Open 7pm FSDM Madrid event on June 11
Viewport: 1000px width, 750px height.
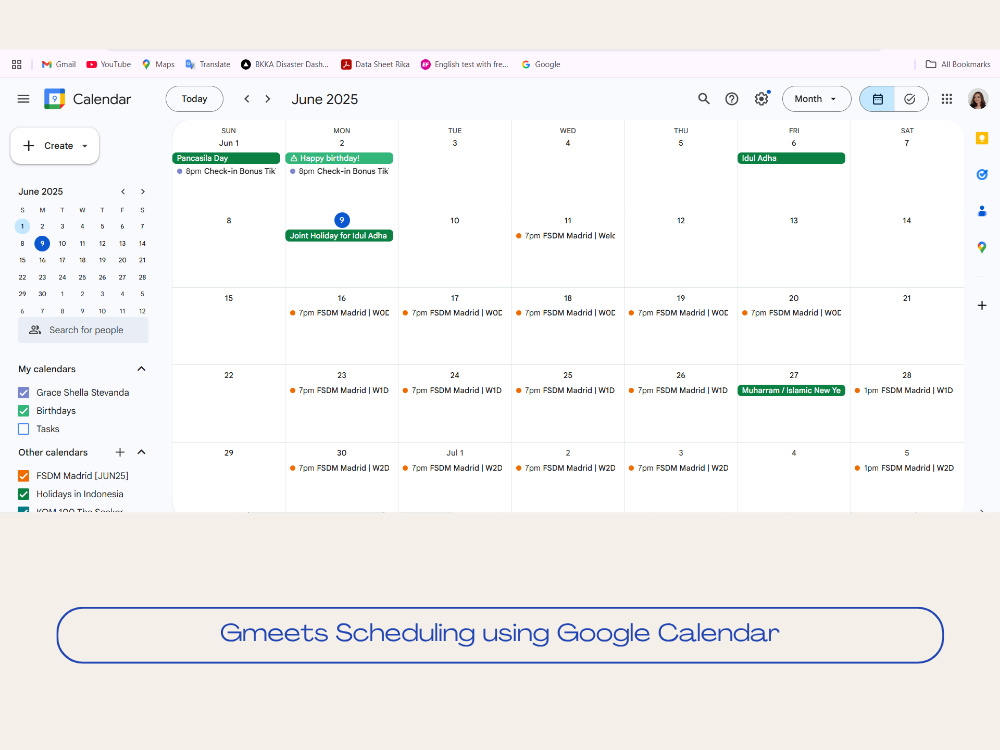tap(566, 236)
